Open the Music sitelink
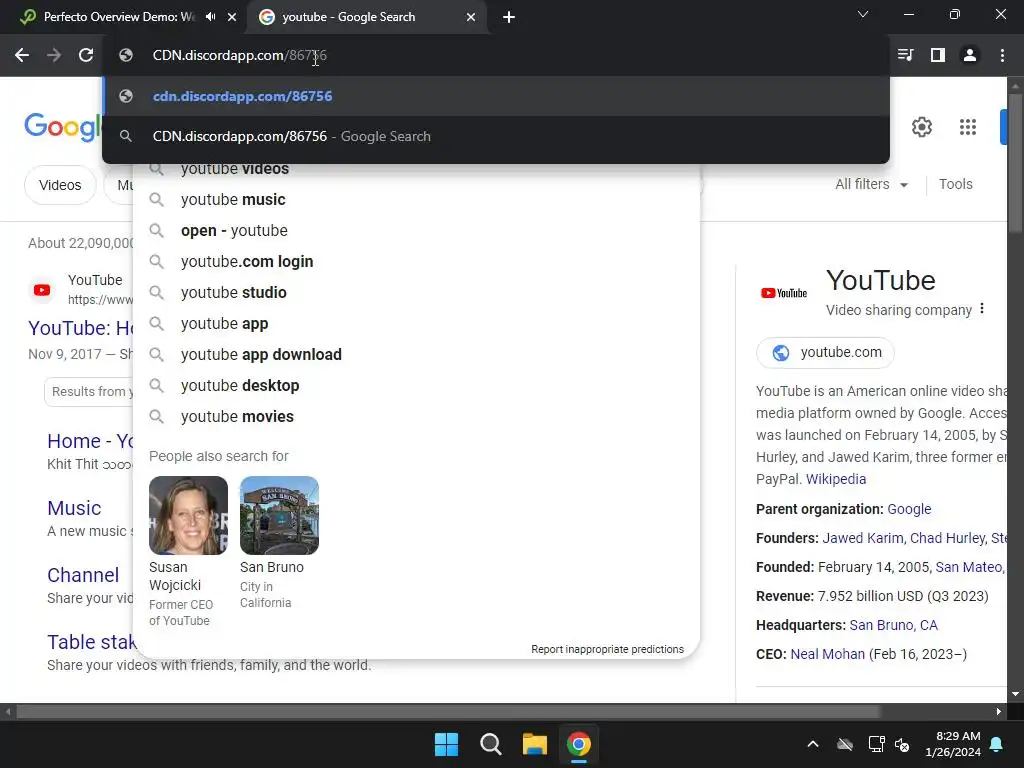 74,508
